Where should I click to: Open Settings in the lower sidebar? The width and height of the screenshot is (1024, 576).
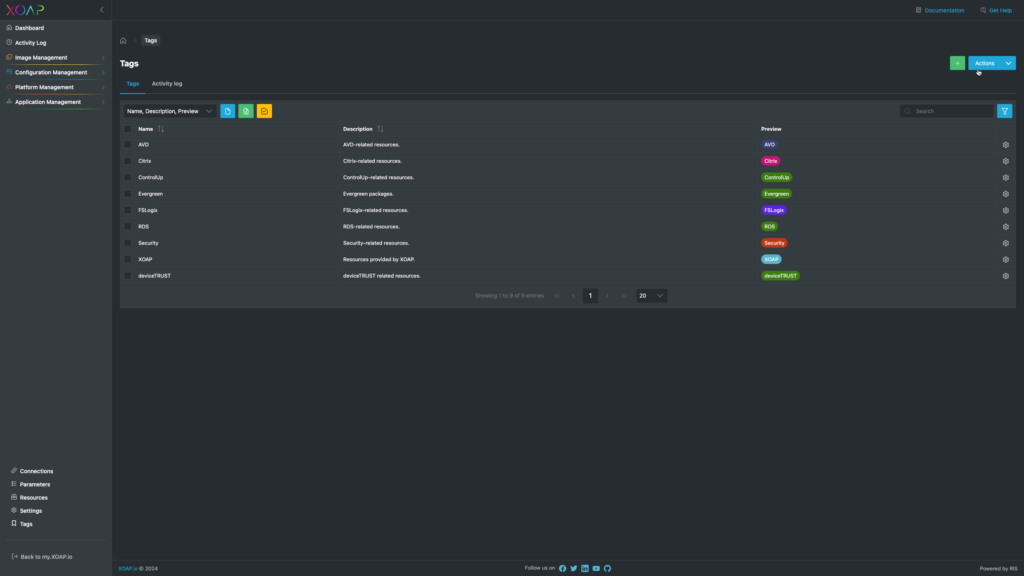[31, 511]
